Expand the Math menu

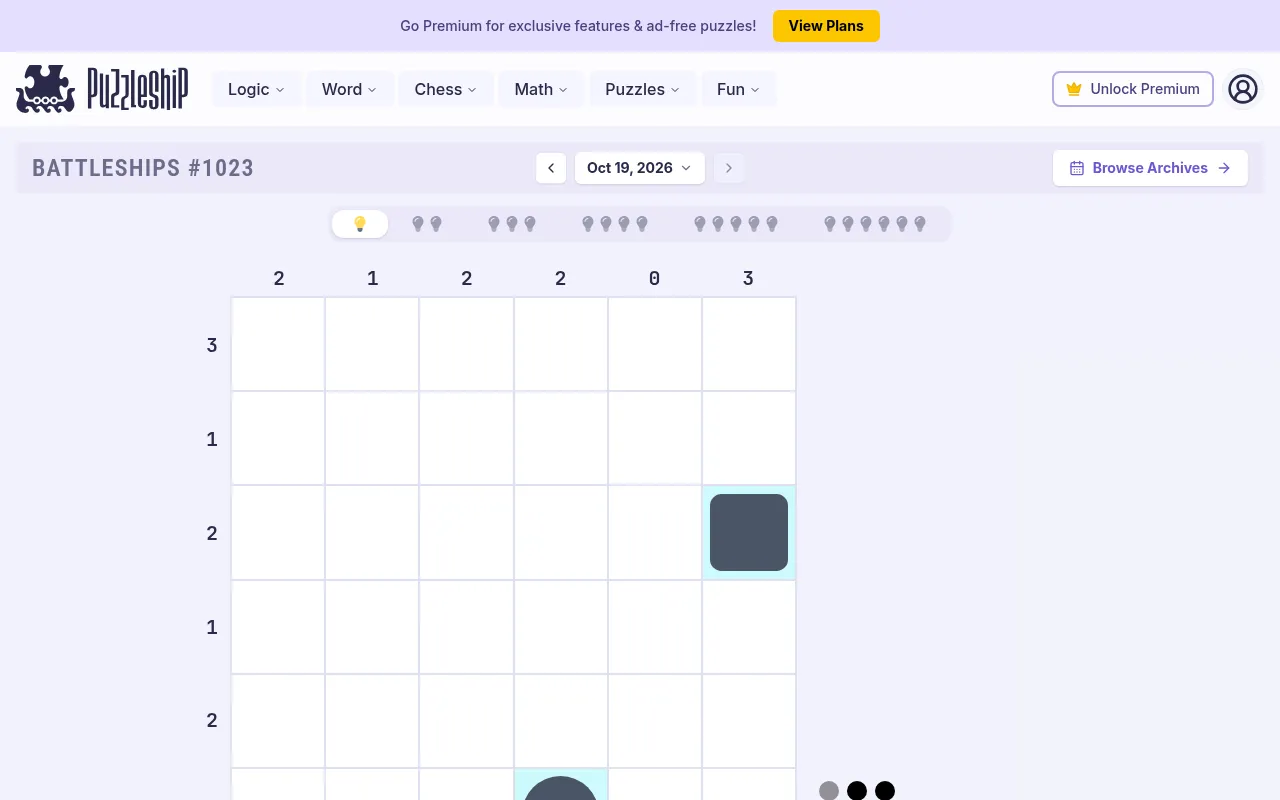point(541,89)
